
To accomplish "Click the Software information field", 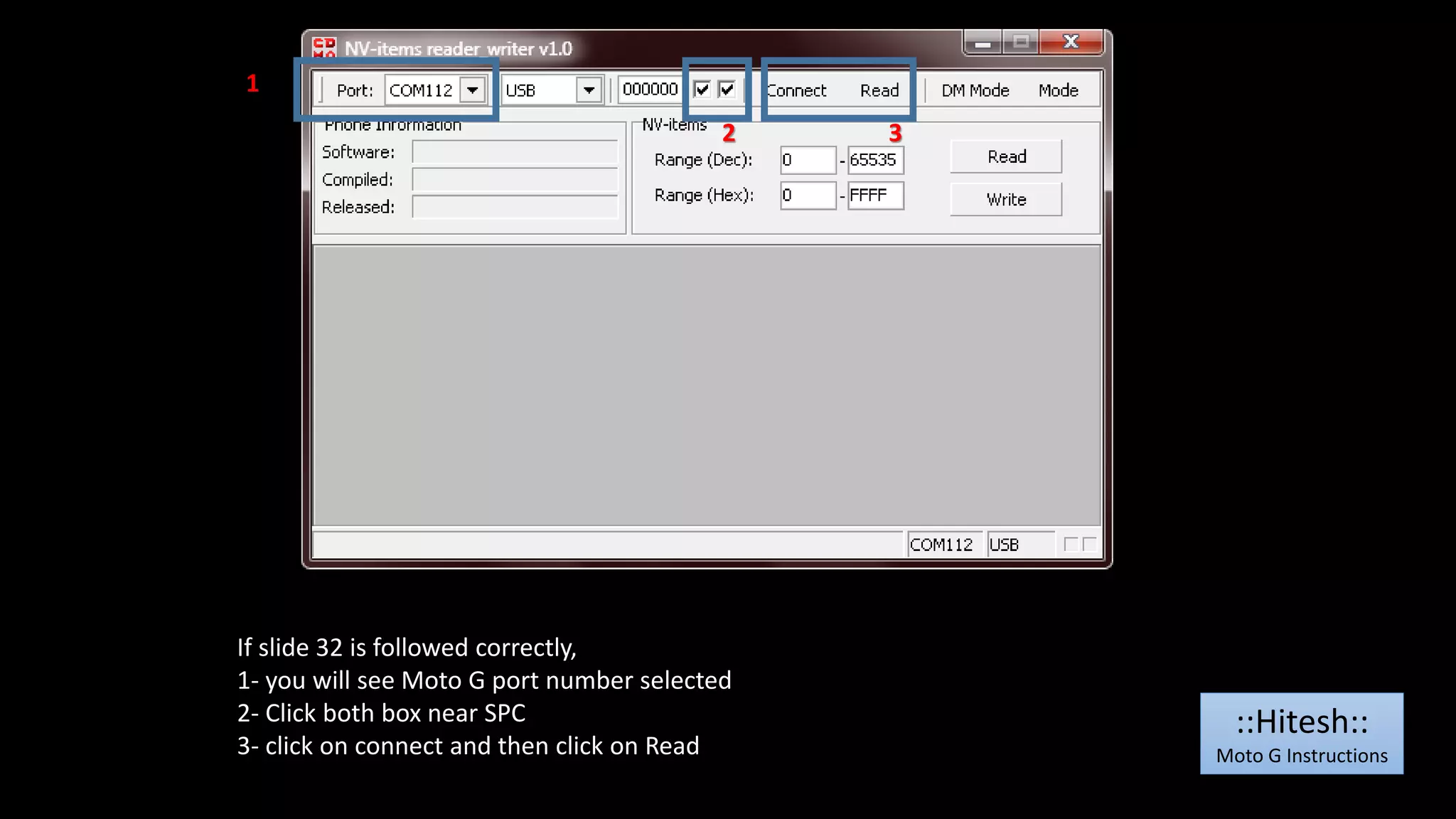I will [515, 152].
